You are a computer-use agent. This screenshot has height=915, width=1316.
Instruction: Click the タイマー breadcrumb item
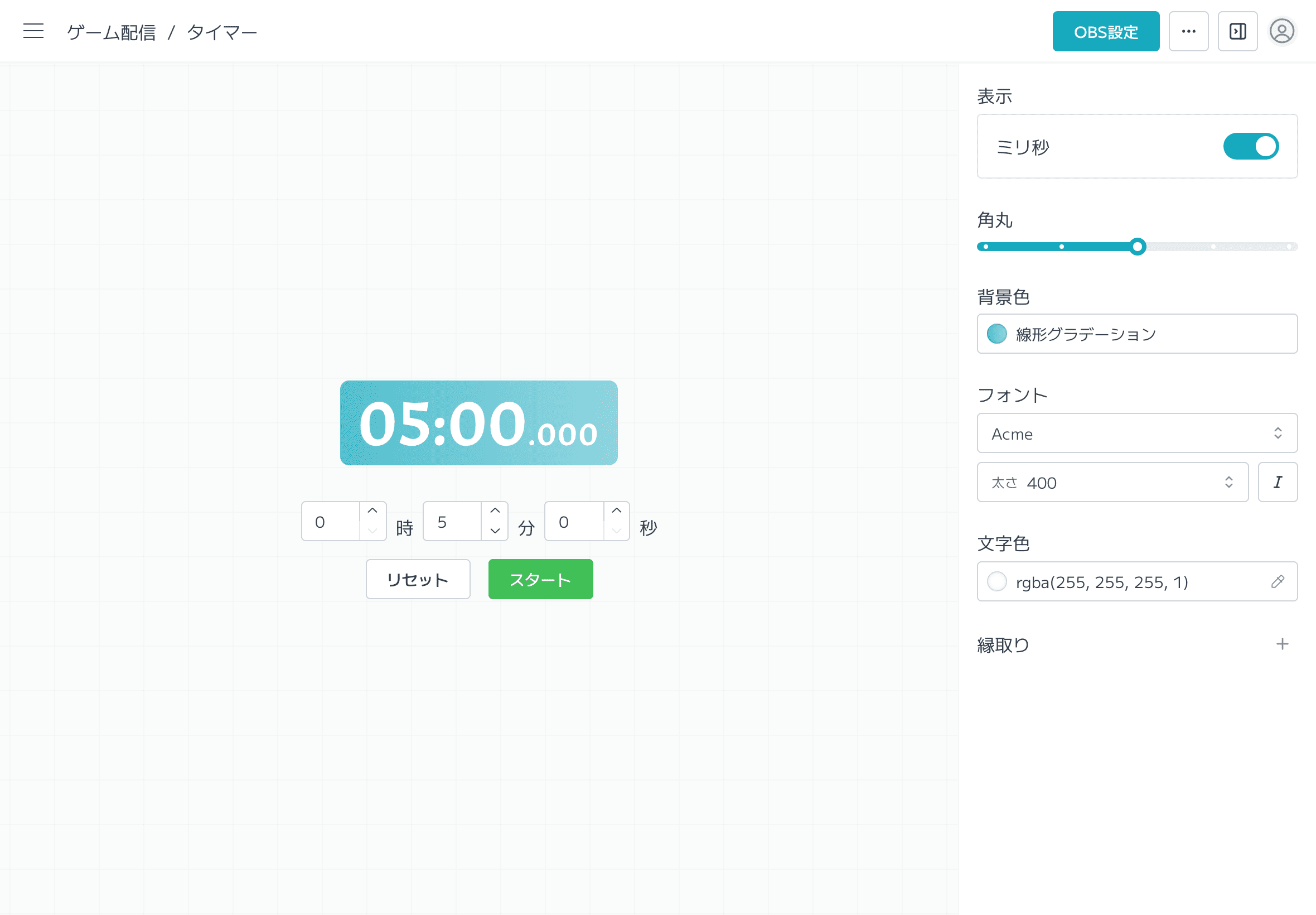[x=222, y=32]
